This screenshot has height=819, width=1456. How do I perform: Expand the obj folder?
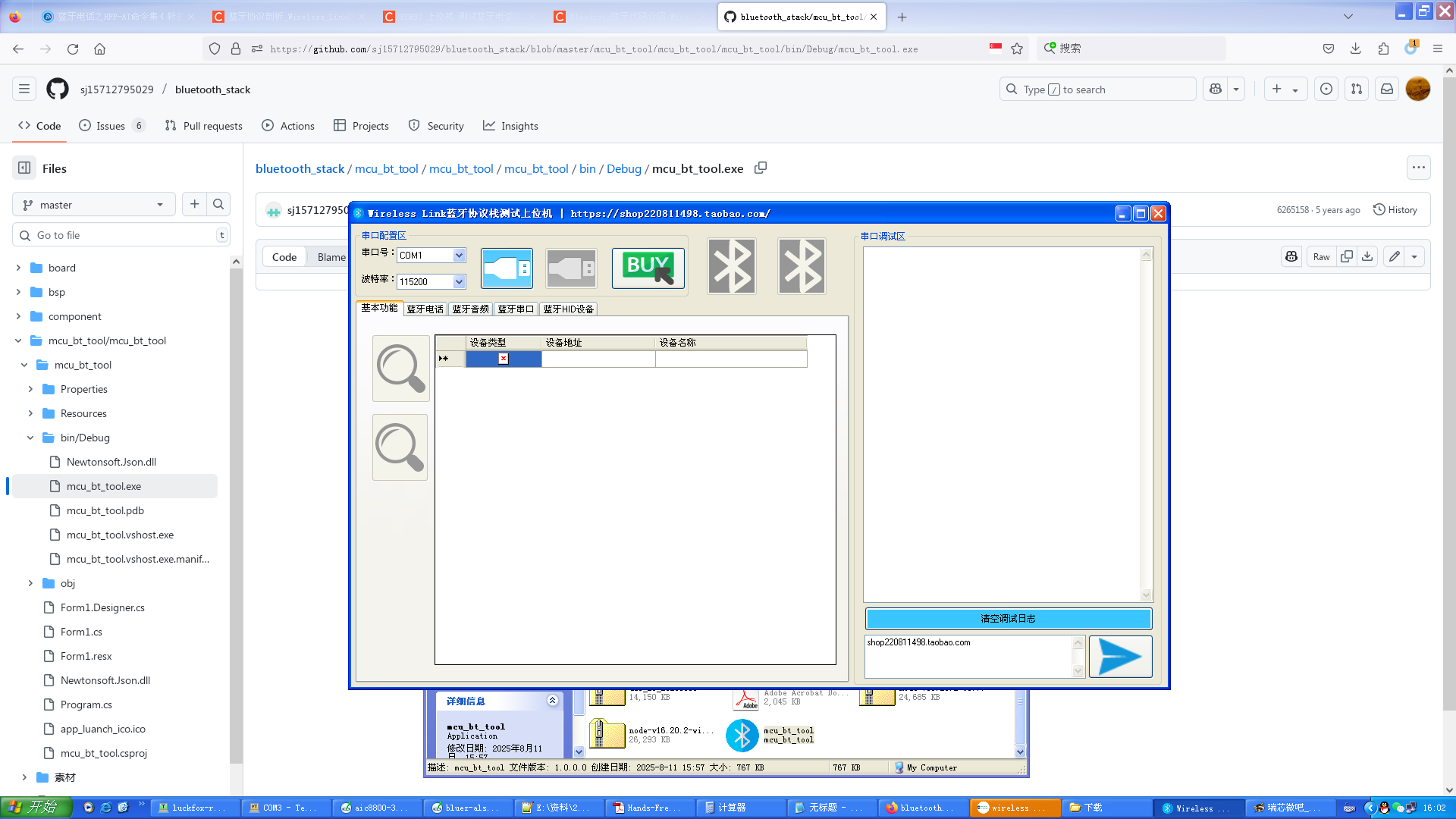(x=31, y=583)
